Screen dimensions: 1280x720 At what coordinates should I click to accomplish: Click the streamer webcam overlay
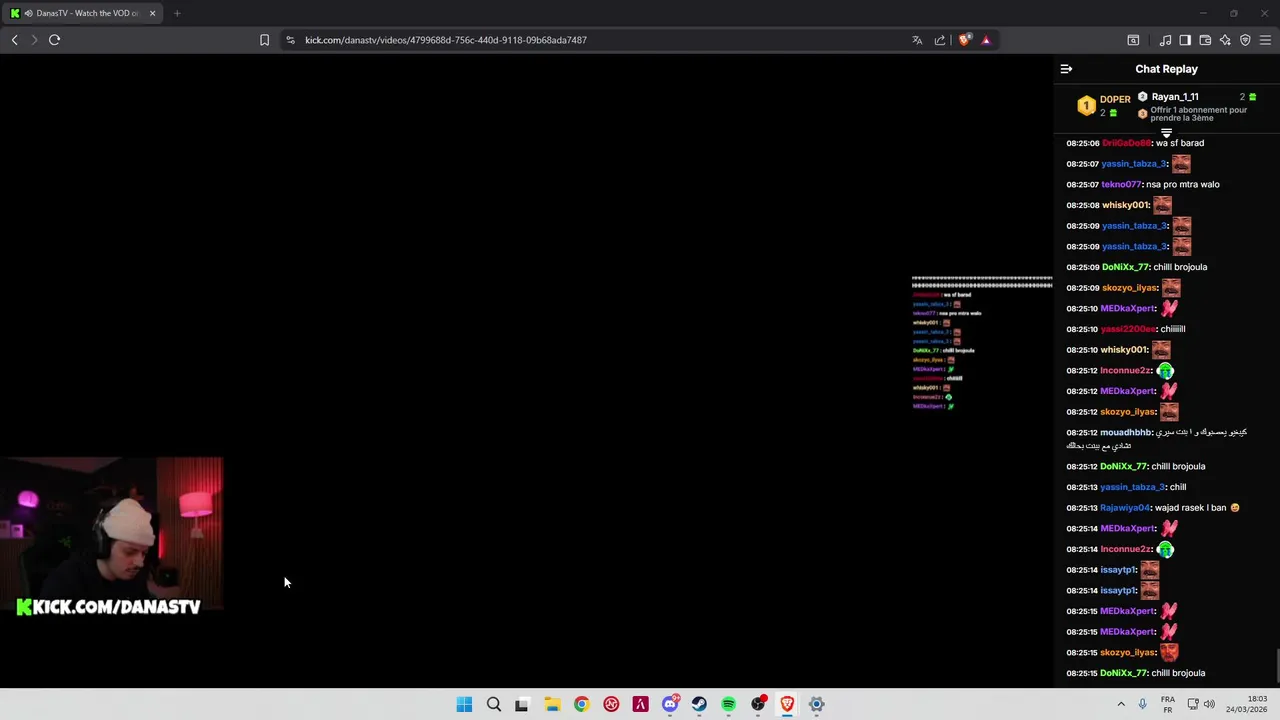tap(111, 536)
